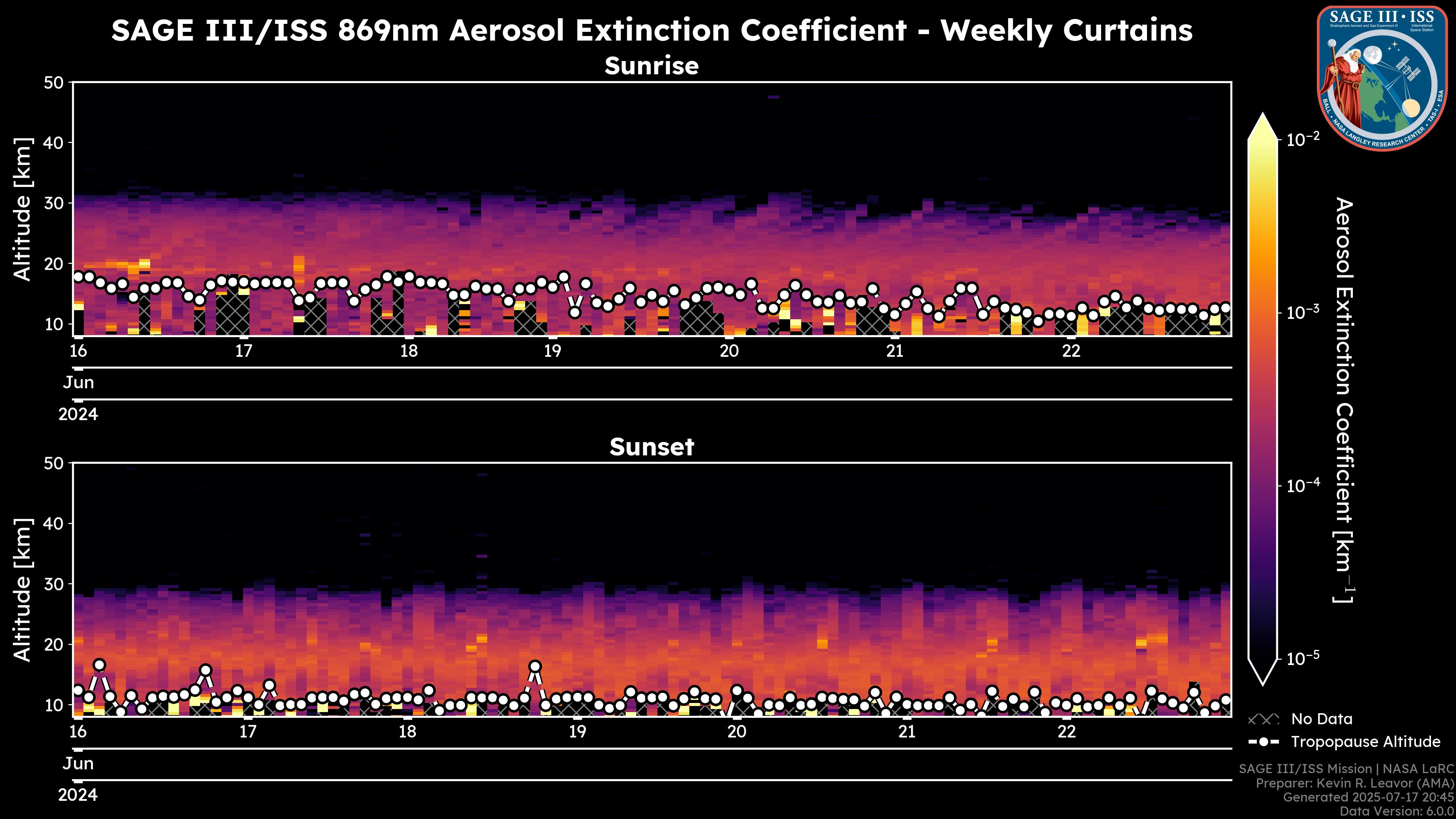The image size is (1456, 819).
Task: Click the 20 date tick under Sunset
Action: 736,731
